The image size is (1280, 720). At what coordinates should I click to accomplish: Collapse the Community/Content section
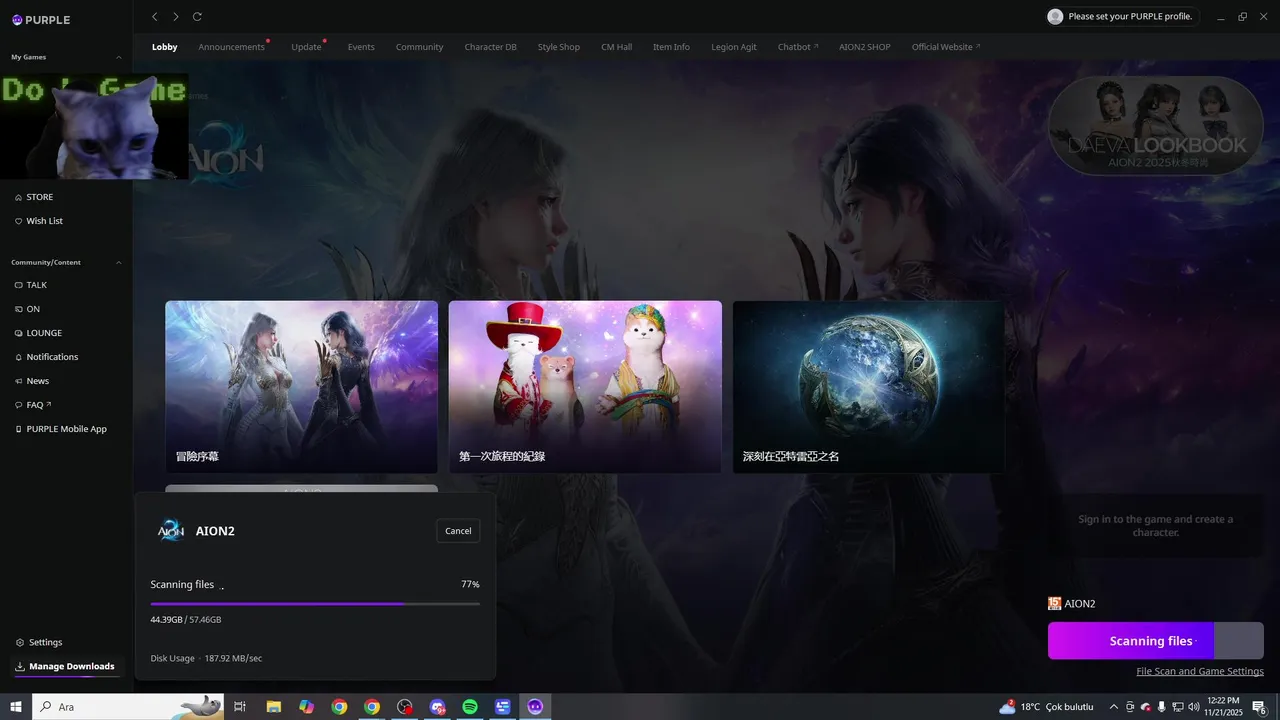[x=119, y=262]
